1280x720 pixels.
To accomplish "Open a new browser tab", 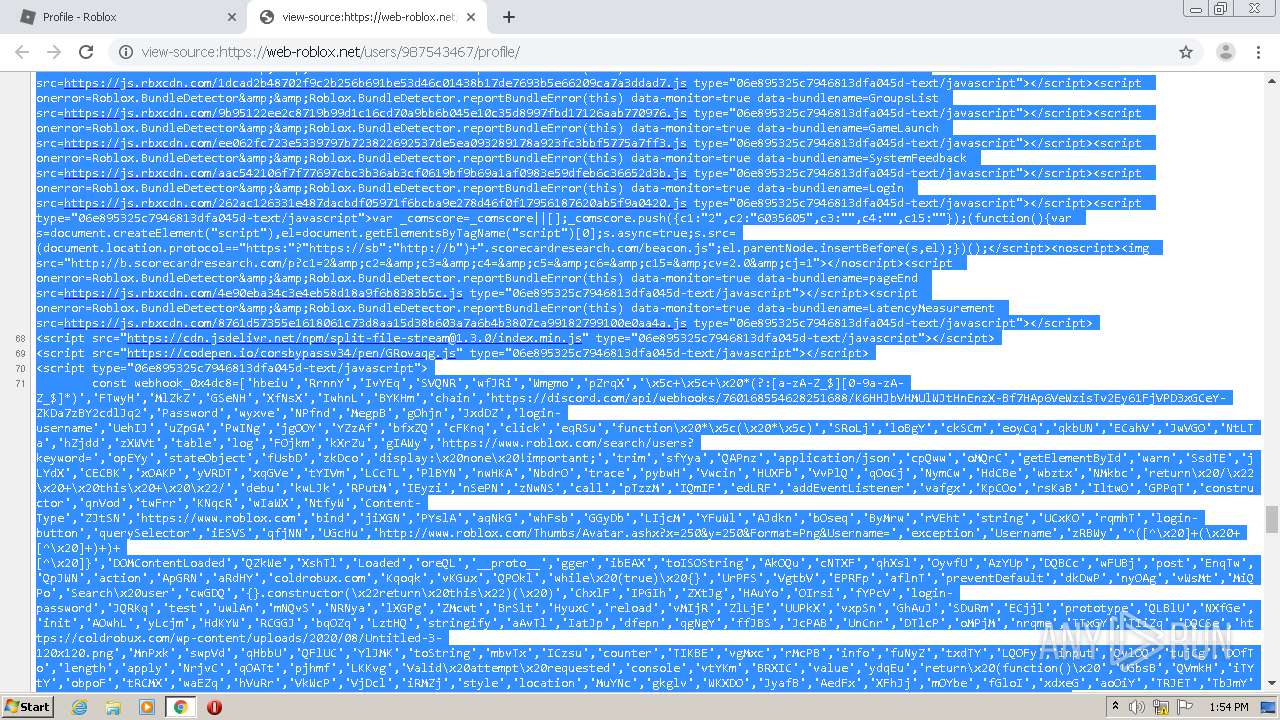I will click(508, 17).
